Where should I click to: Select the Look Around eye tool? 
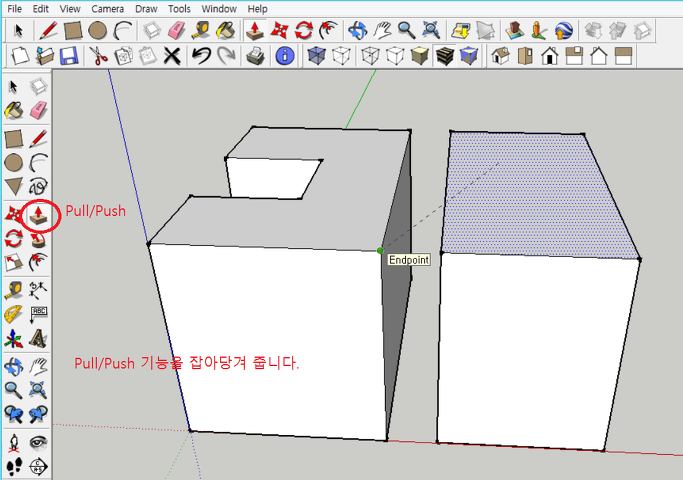(x=38, y=443)
